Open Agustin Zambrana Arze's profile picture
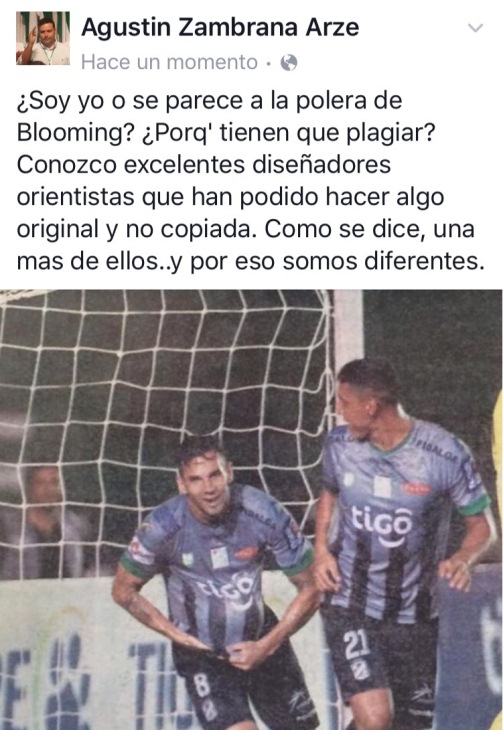503x730 pixels. (43, 38)
